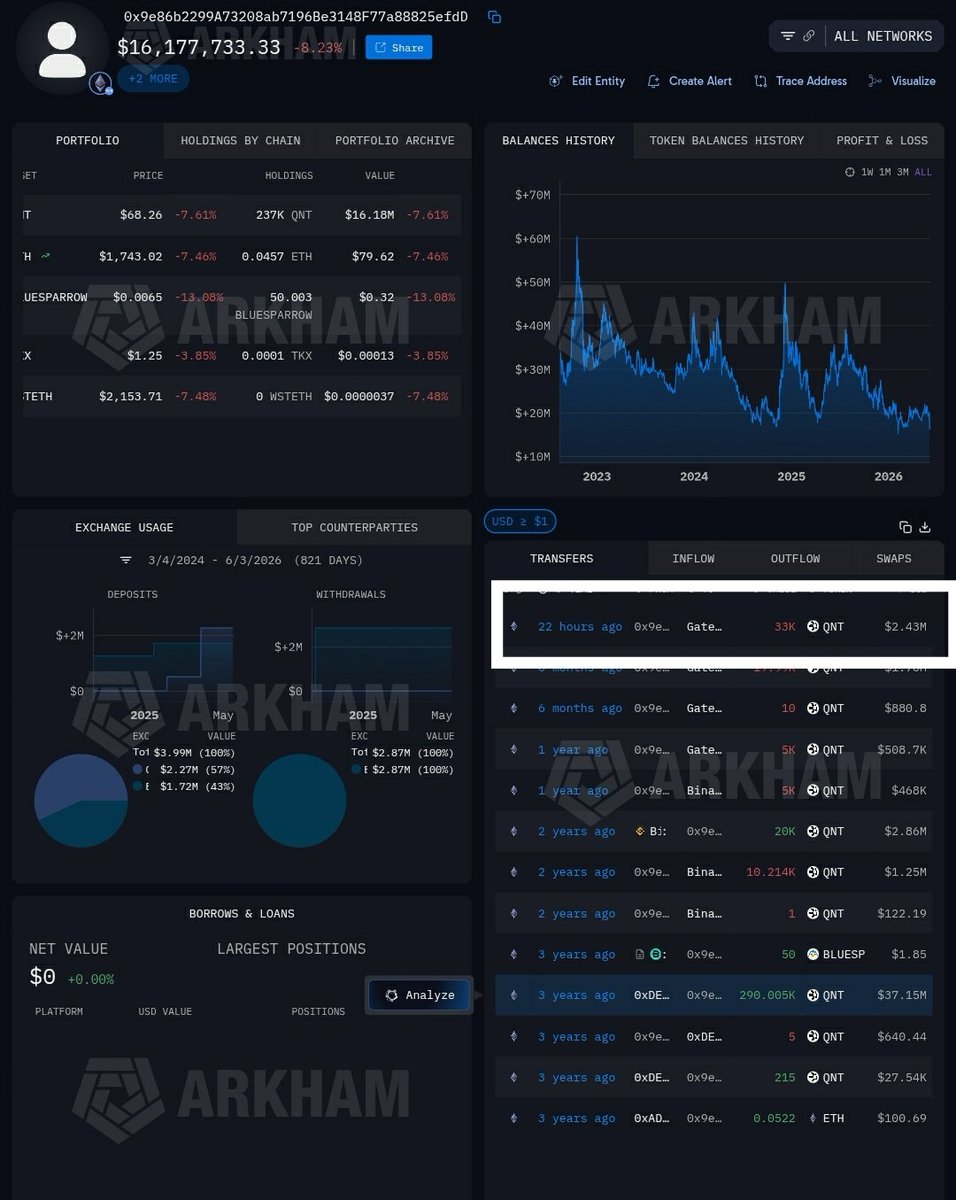Screen dimensions: 956x1200
Task: Click the QNT token icon in the $508.7K row
Action: pyautogui.click(x=813, y=749)
